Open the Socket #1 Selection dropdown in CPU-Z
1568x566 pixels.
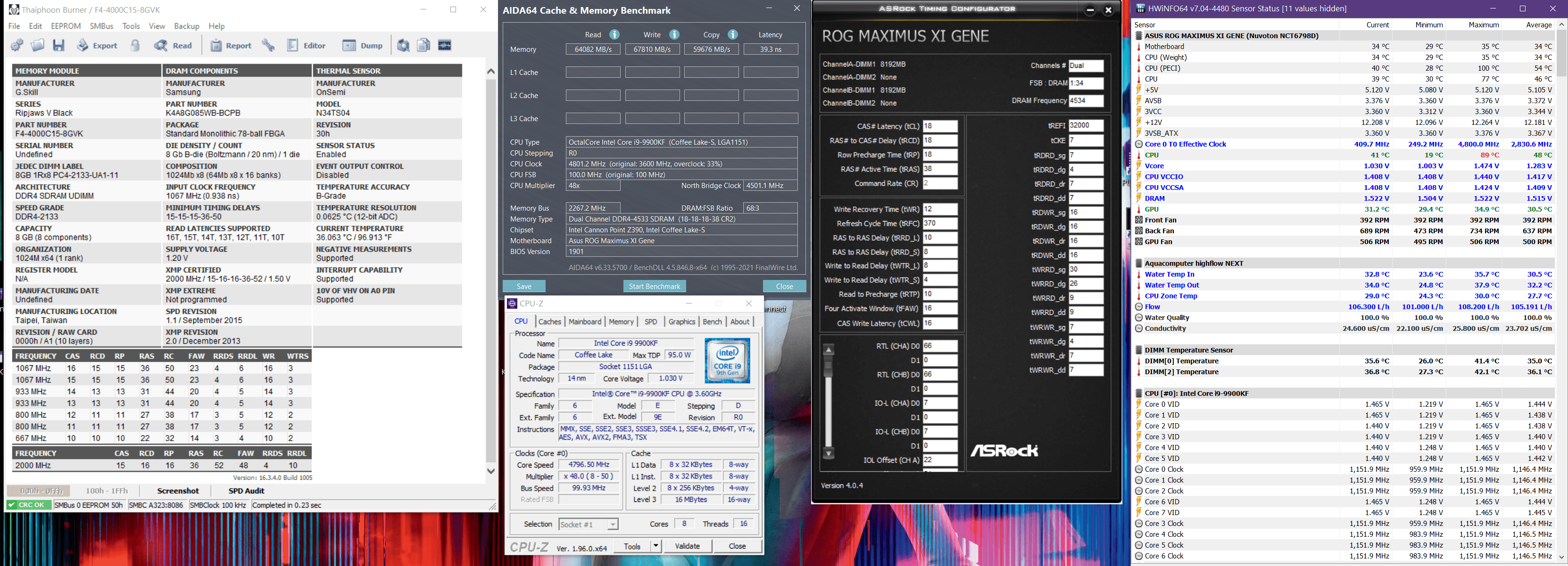click(x=588, y=525)
